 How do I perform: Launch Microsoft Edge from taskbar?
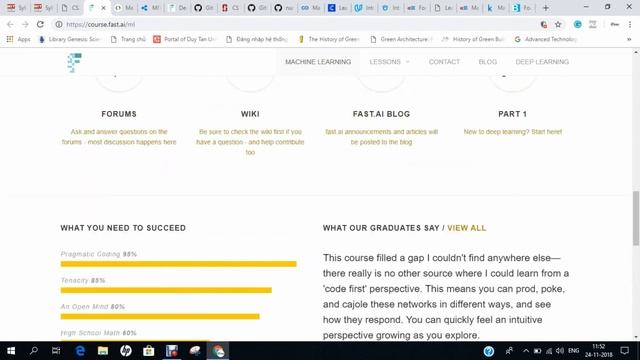[x=80, y=351]
